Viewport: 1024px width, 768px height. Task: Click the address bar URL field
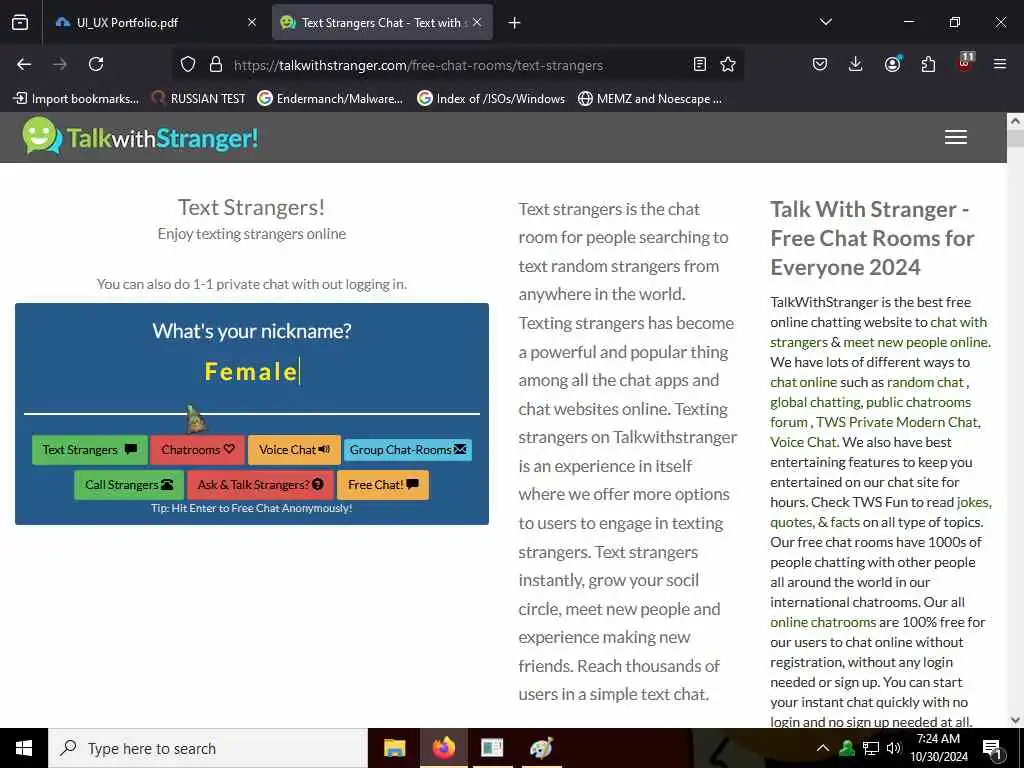tap(457, 65)
